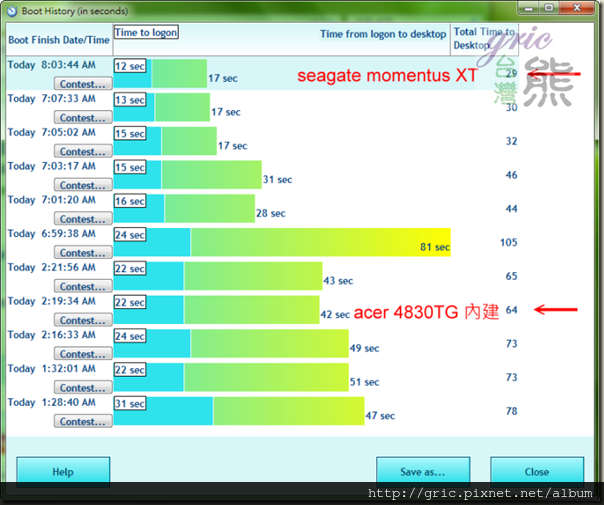Maximize the Boot History window
604x505 pixels.
[x=549, y=8]
